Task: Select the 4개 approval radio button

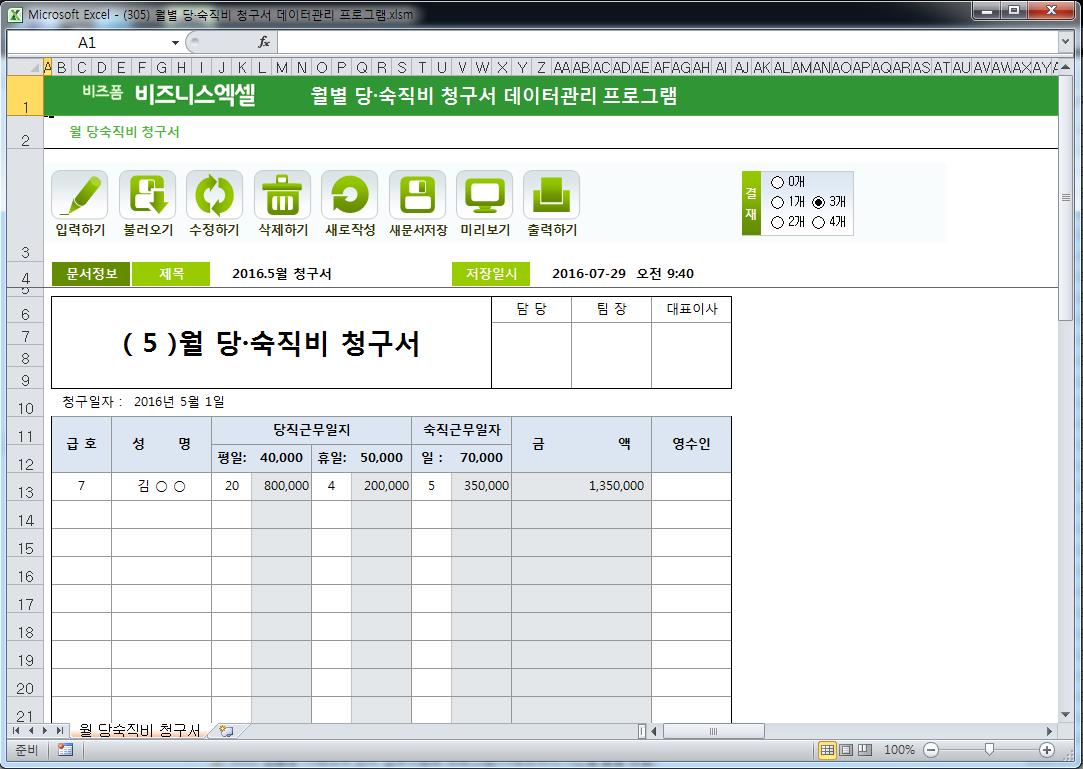Action: [819, 222]
